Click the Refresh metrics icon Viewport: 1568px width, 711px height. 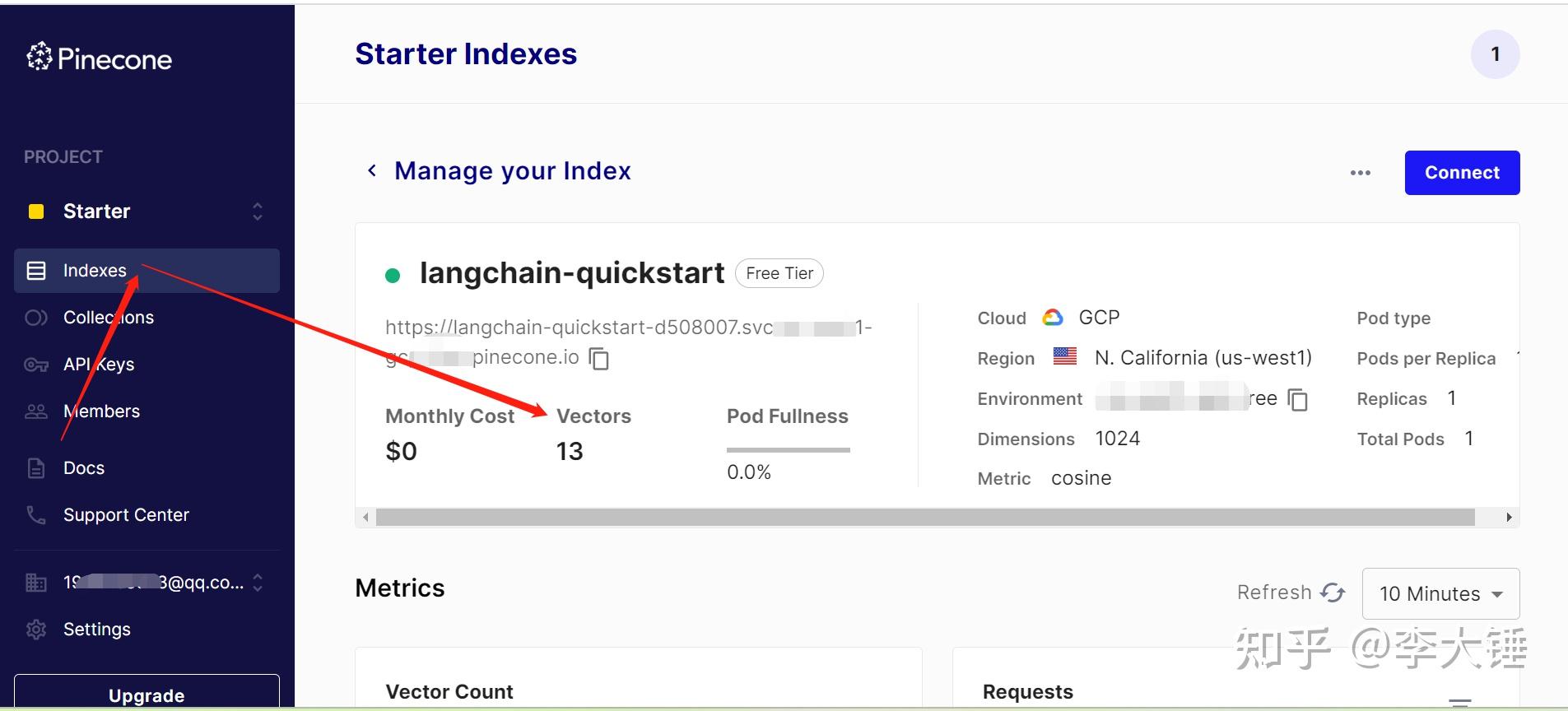pos(1333,592)
